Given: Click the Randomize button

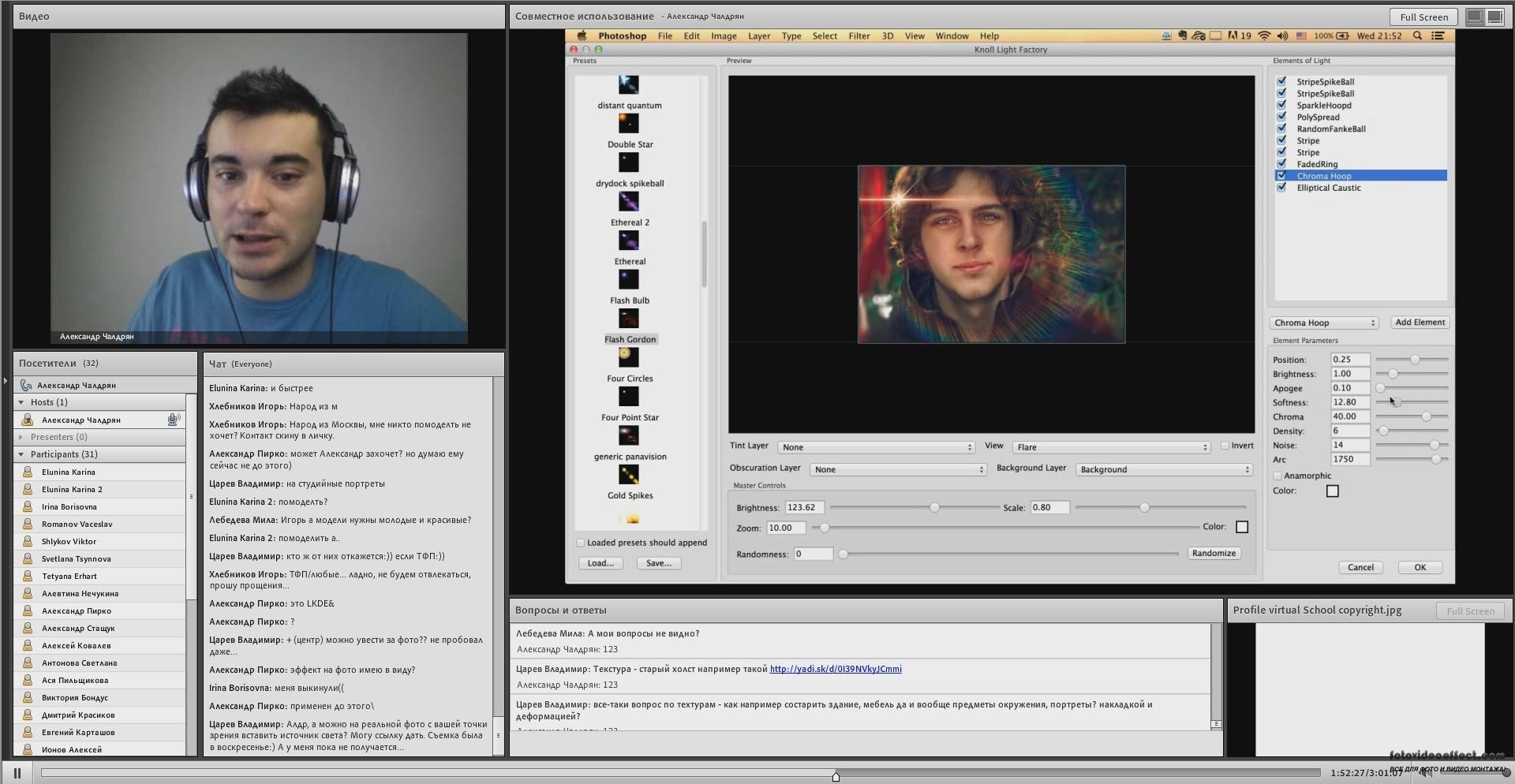Looking at the screenshot, I should pos(1214,553).
